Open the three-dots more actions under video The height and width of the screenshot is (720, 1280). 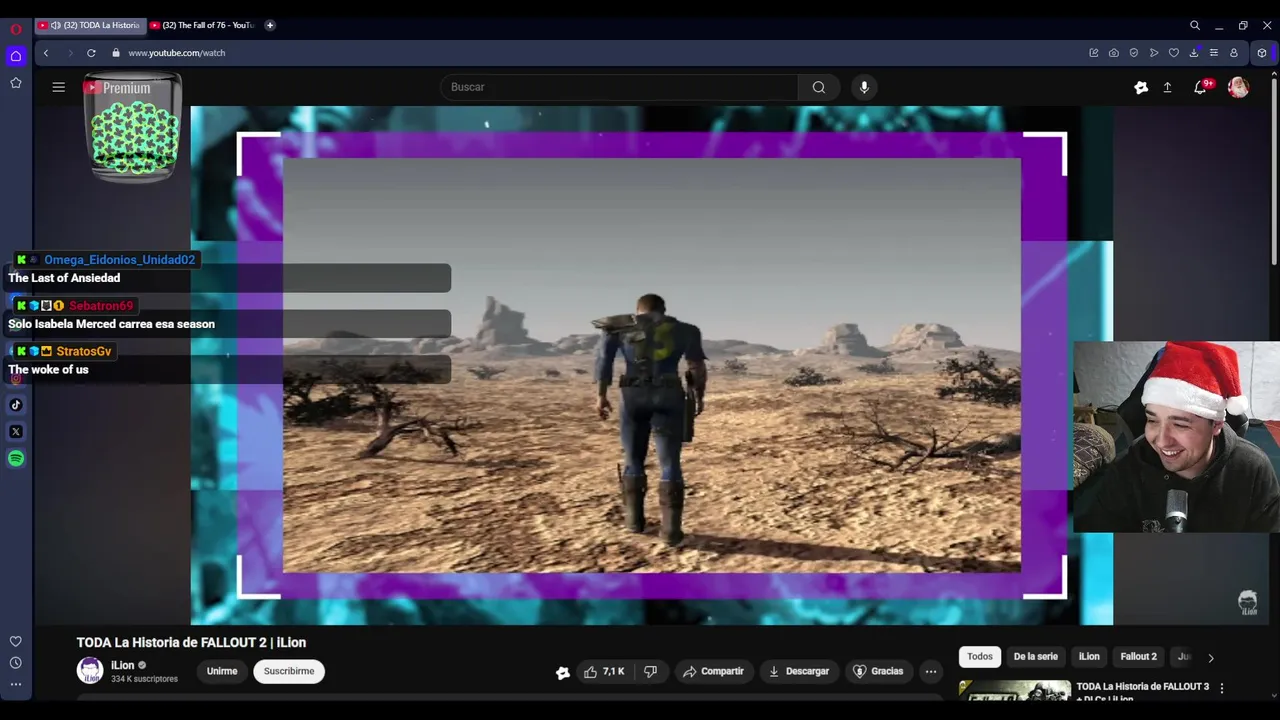click(931, 672)
